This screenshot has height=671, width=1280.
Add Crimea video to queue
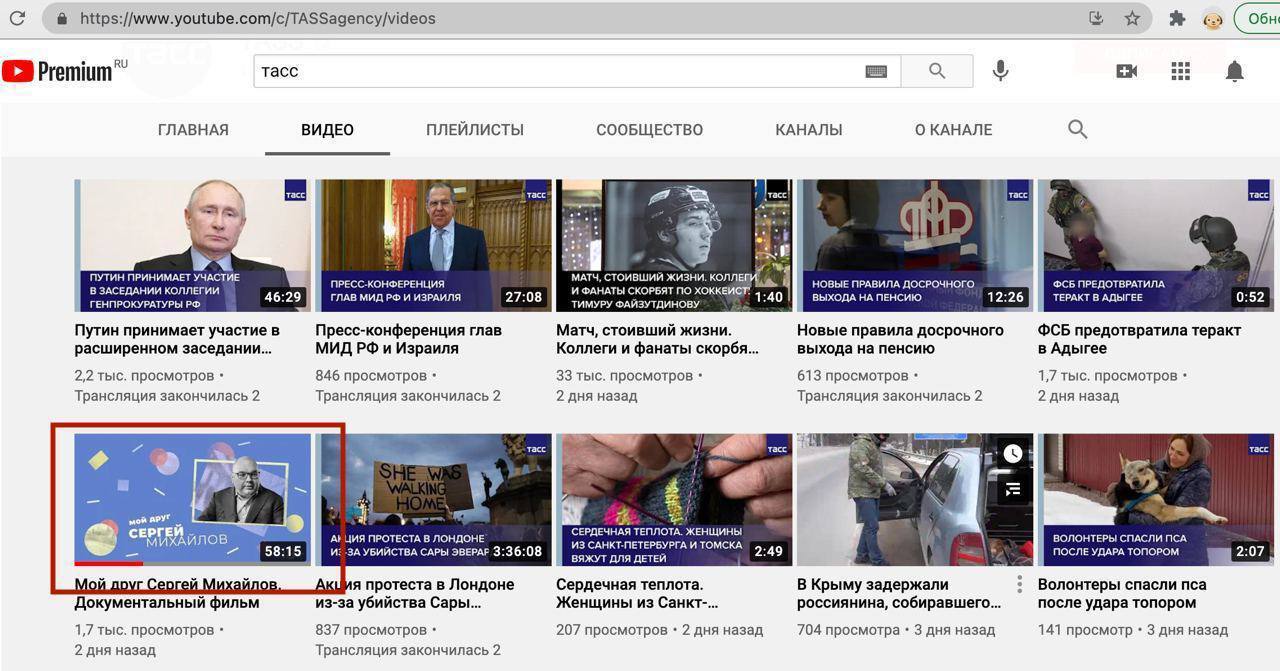(1013, 489)
